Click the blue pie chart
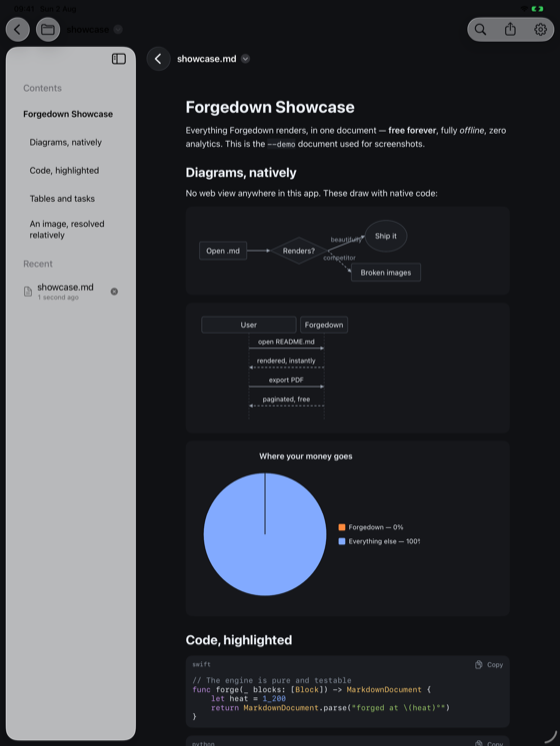This screenshot has height=746, width=560. tap(265, 534)
